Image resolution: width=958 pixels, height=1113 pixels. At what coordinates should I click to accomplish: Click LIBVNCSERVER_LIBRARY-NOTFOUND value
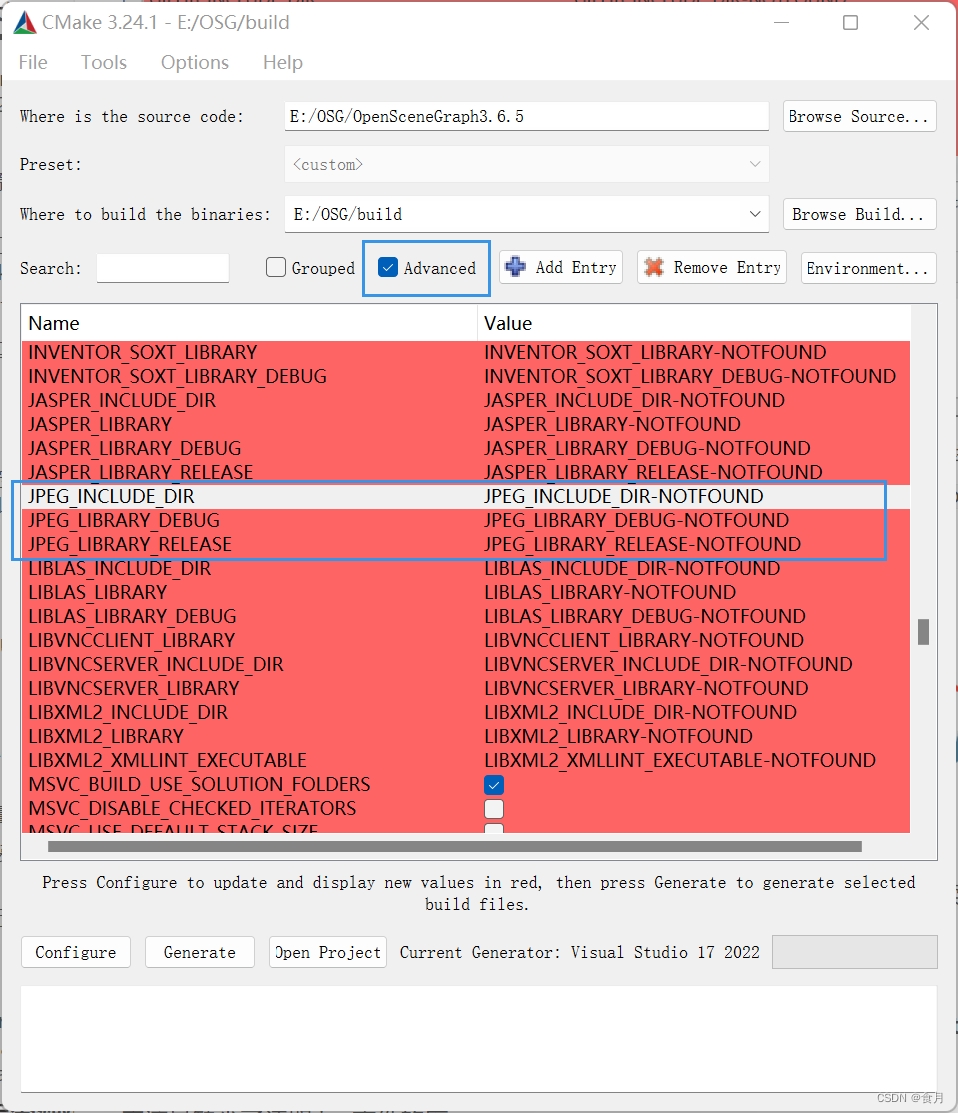coord(646,689)
